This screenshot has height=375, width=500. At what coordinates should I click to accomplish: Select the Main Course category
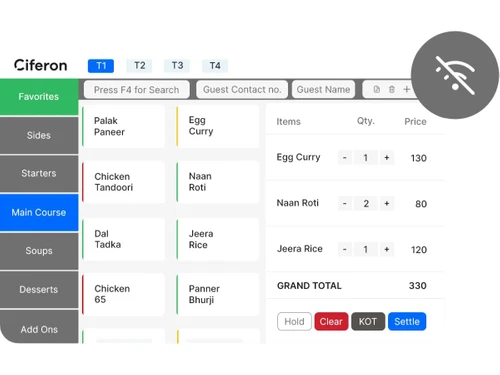39,212
